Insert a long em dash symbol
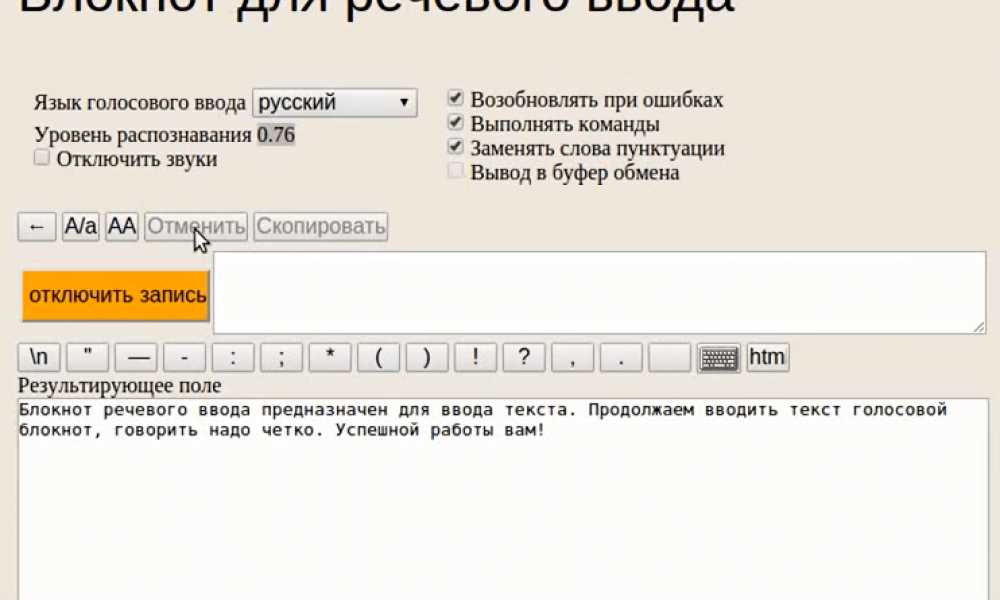1000x600 pixels. (x=136, y=357)
